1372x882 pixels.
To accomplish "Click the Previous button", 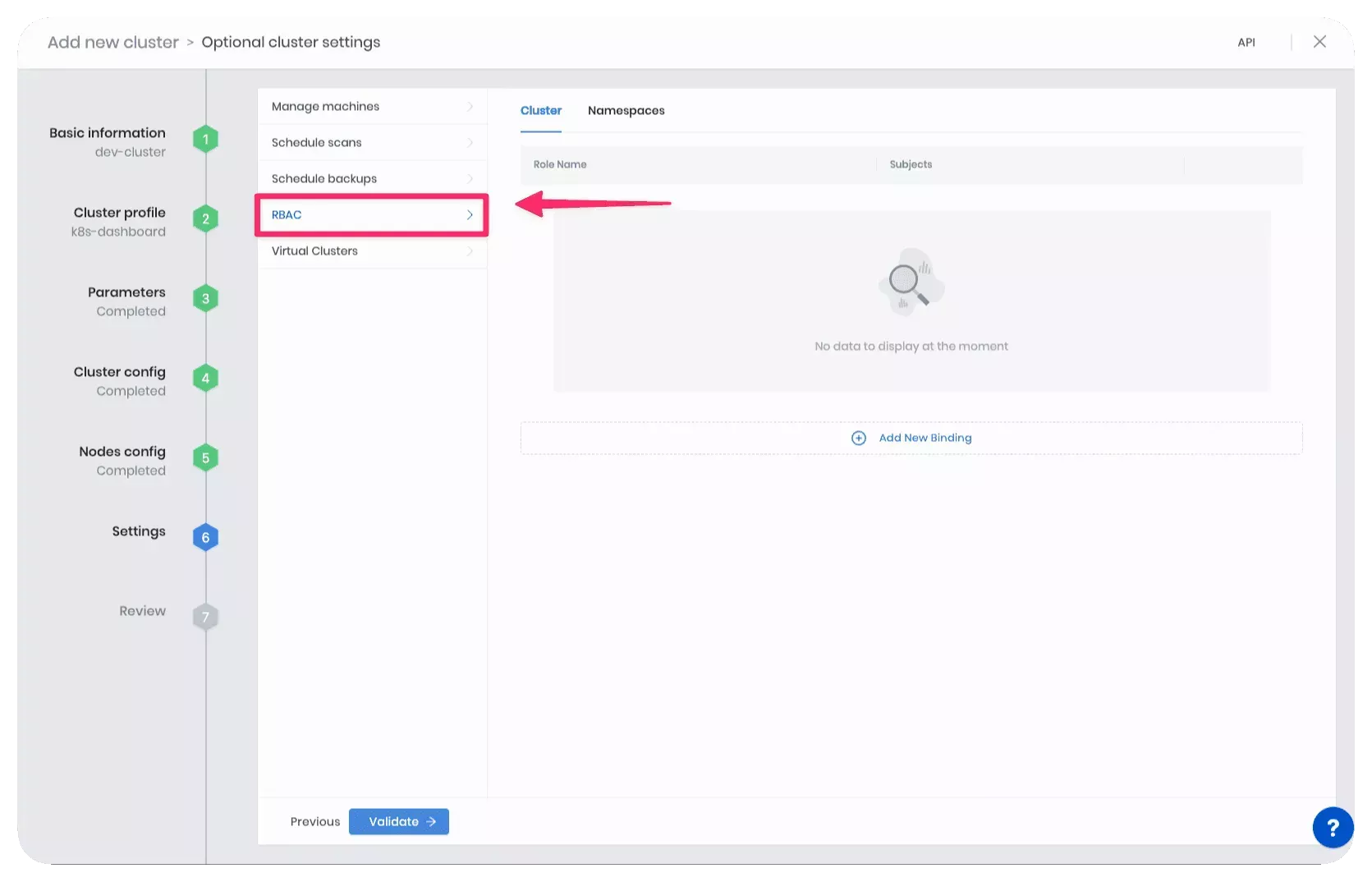I will pos(314,821).
